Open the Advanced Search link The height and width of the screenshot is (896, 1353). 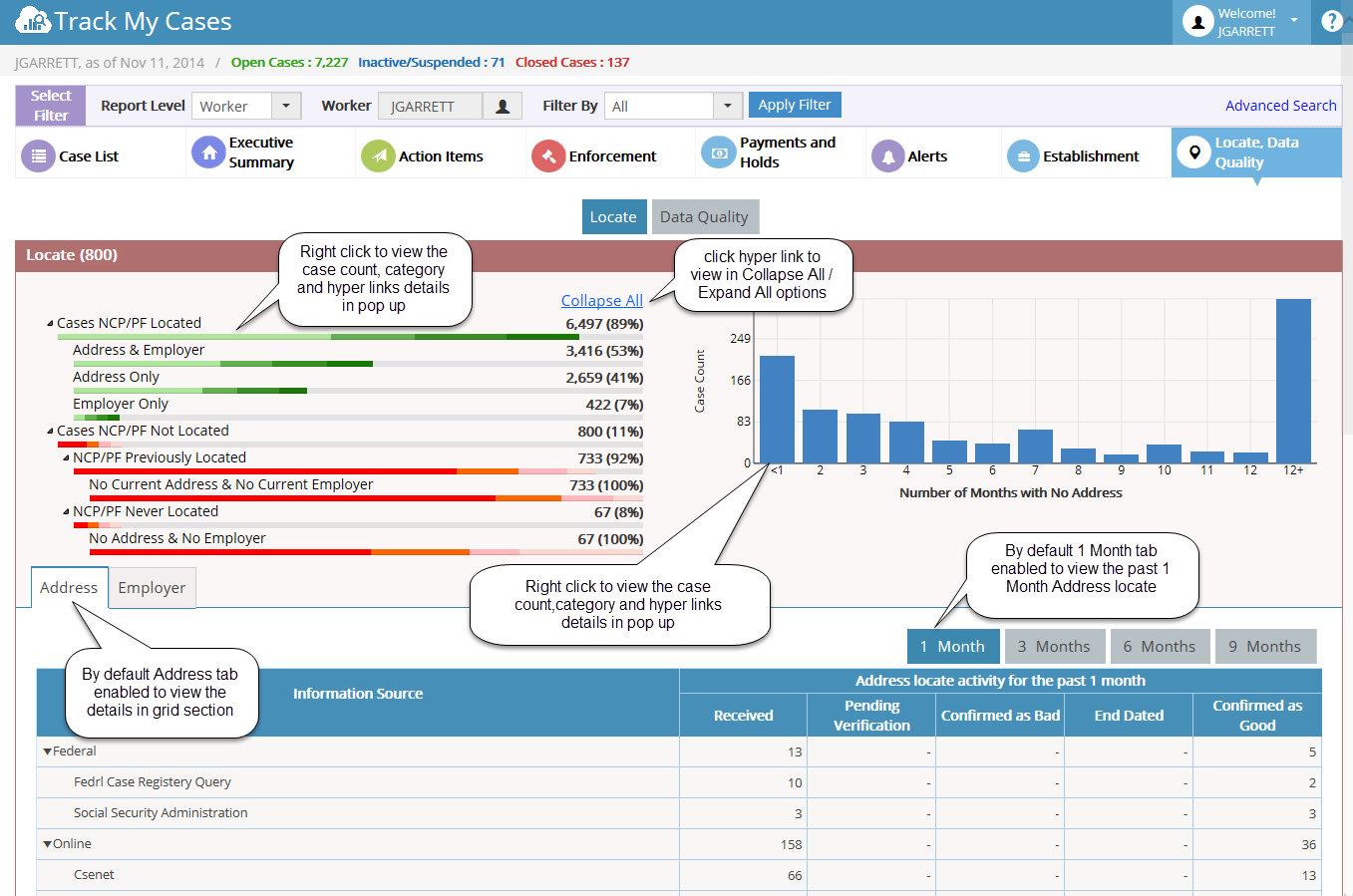click(x=1281, y=106)
